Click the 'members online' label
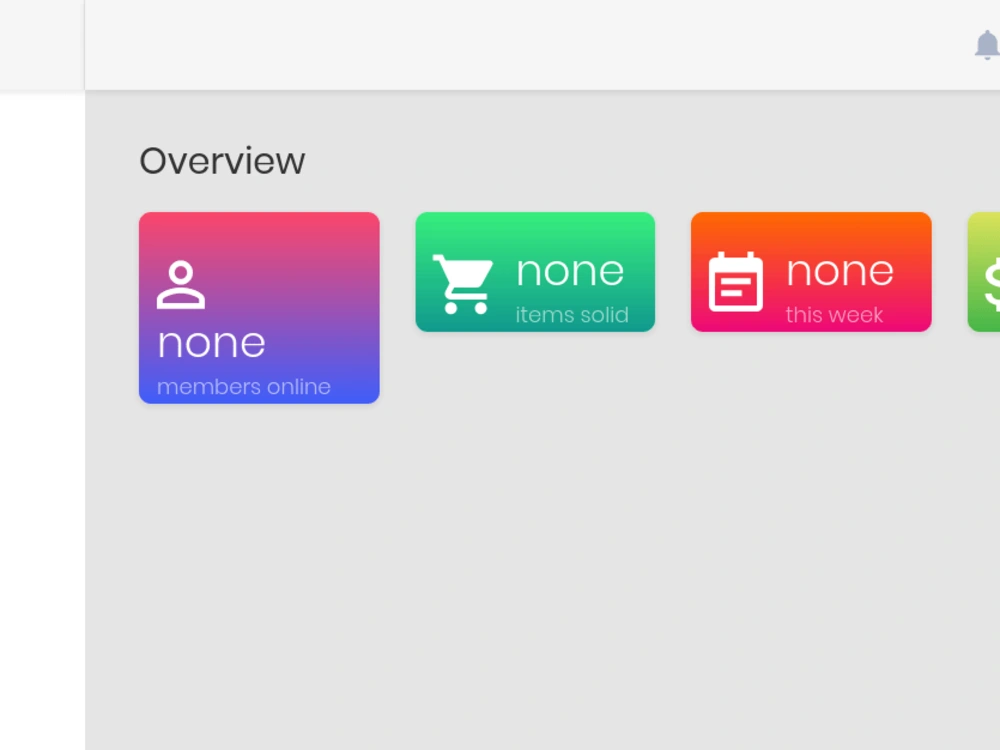The height and width of the screenshot is (750, 1000). pos(243,387)
